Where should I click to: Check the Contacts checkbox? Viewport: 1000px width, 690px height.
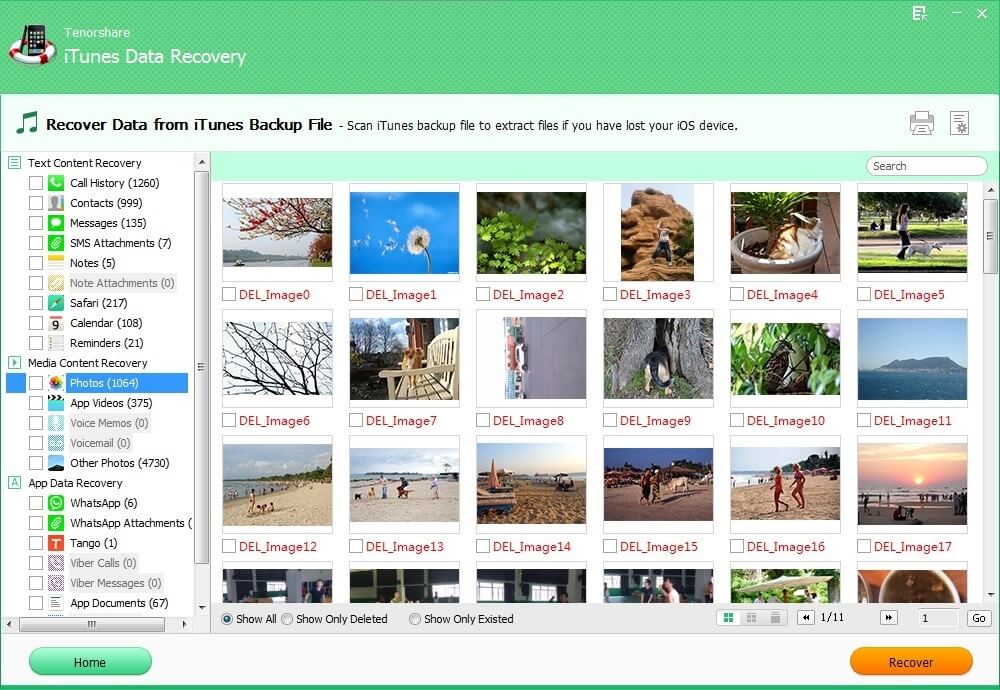[36, 203]
